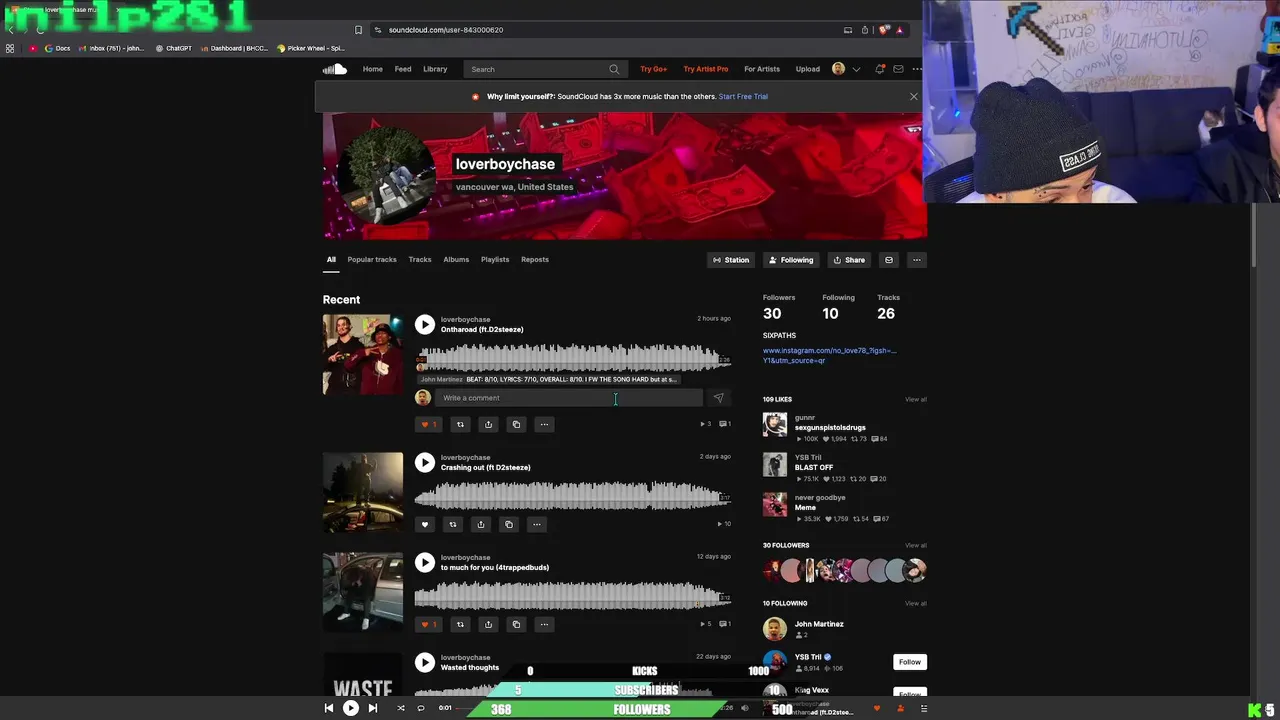Switch to Tracks tab
The width and height of the screenshot is (1280, 720).
coord(419,260)
